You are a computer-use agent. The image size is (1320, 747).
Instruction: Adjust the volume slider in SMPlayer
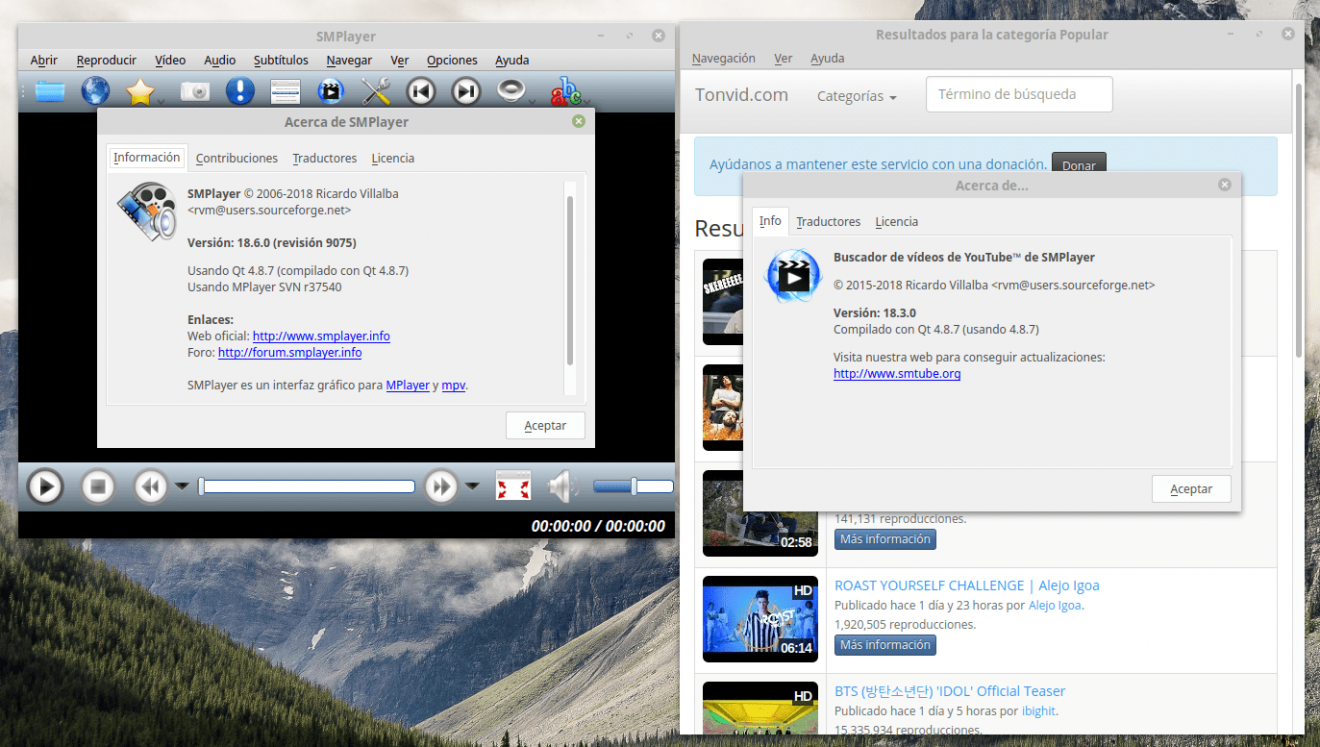click(x=632, y=487)
